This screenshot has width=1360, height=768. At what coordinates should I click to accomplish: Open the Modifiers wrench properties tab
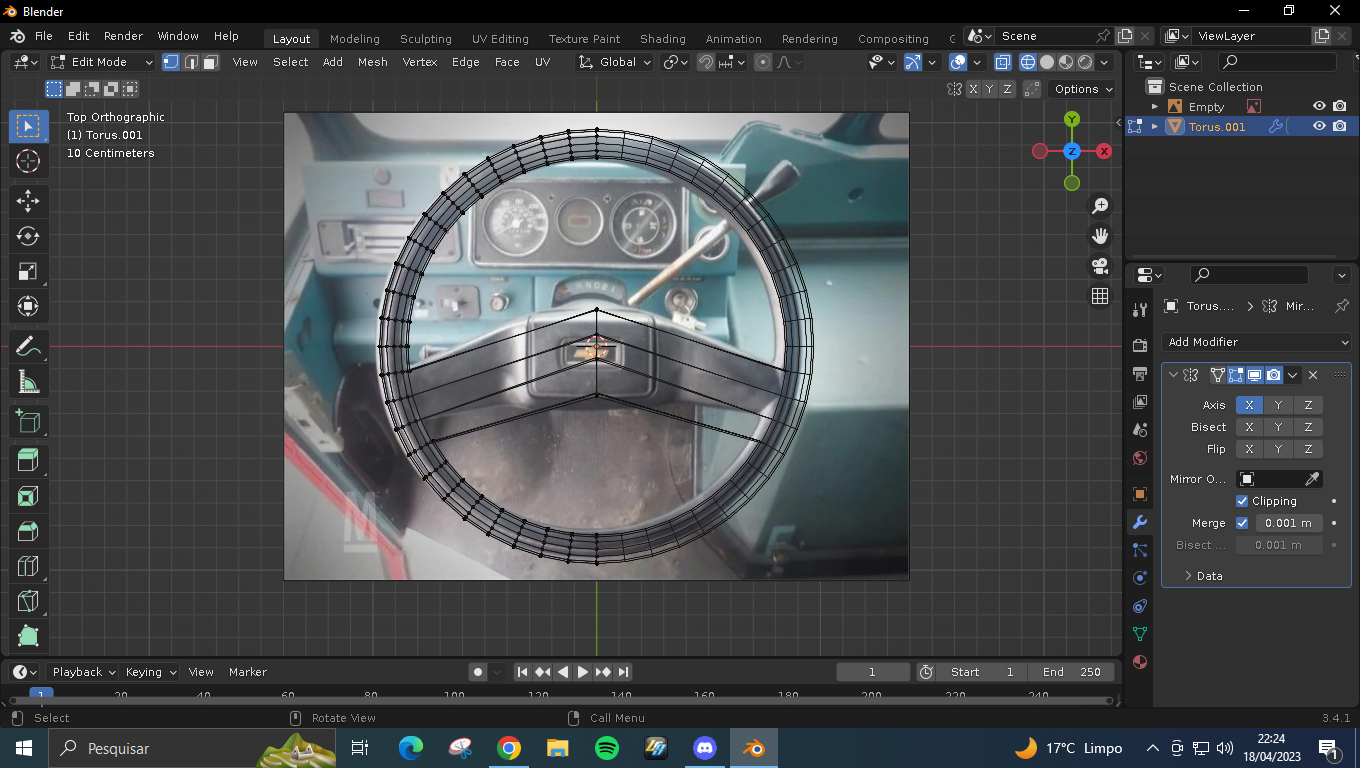1139,522
